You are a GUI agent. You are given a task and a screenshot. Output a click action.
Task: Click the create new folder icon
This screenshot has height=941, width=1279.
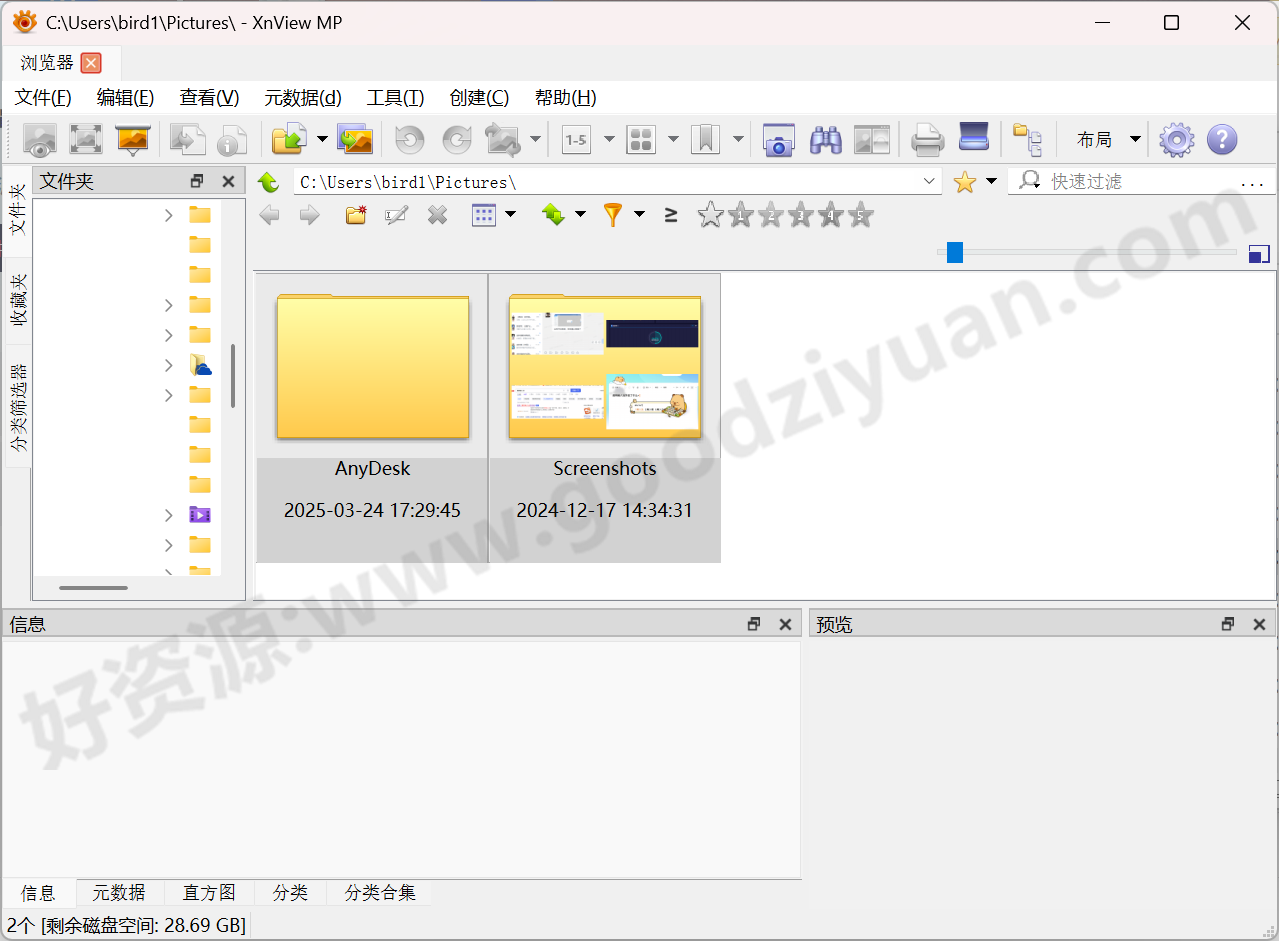coord(355,214)
